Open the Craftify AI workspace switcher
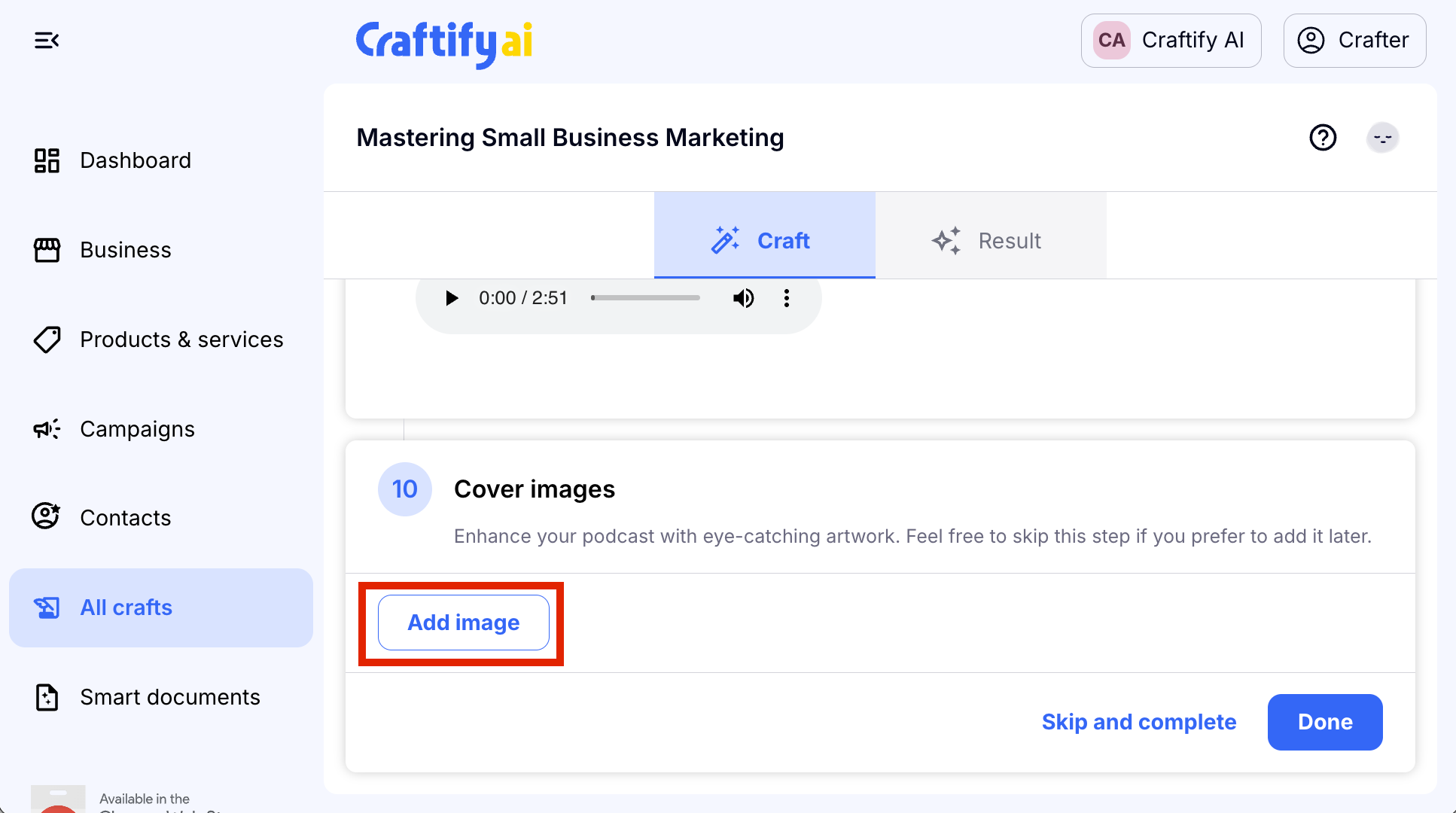This screenshot has width=1456, height=813. [x=1171, y=41]
